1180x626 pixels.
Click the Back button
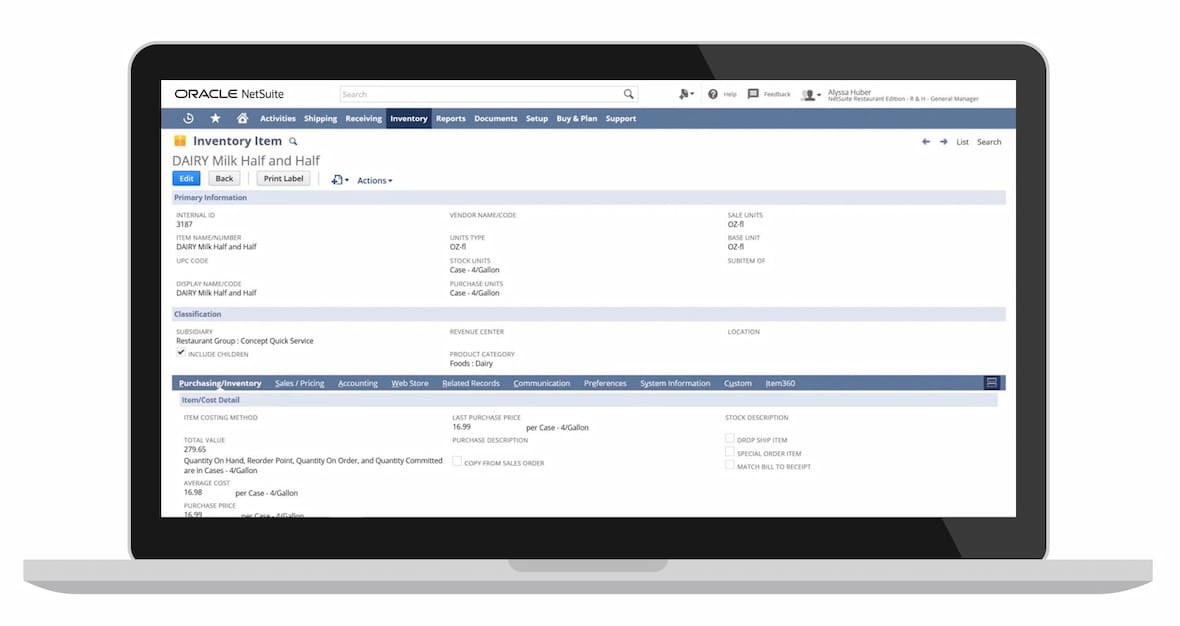click(x=224, y=178)
